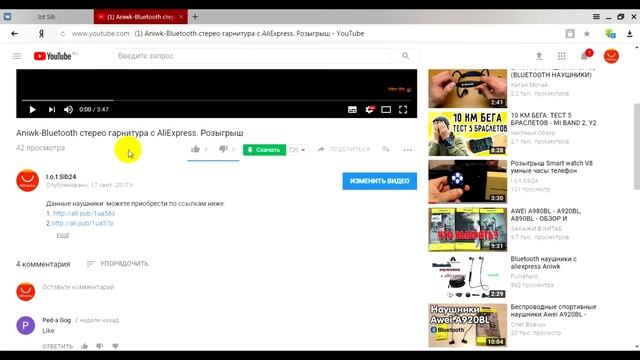Open account avatar menu
Screen dimensions: 640x360
pos(611,56)
